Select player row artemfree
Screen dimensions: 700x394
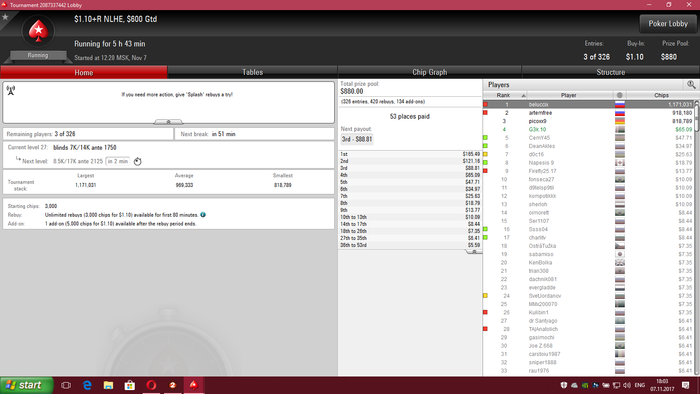click(x=588, y=113)
